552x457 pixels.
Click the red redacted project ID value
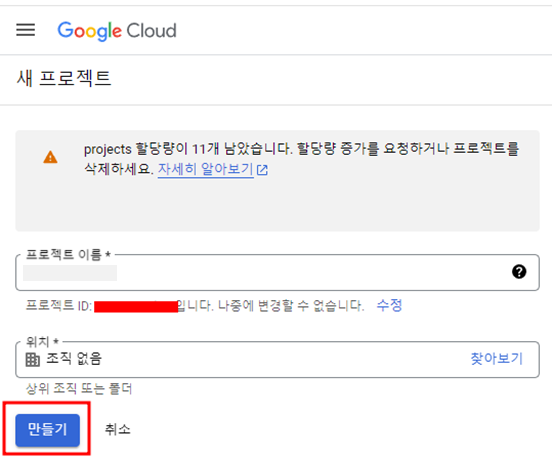(x=136, y=306)
